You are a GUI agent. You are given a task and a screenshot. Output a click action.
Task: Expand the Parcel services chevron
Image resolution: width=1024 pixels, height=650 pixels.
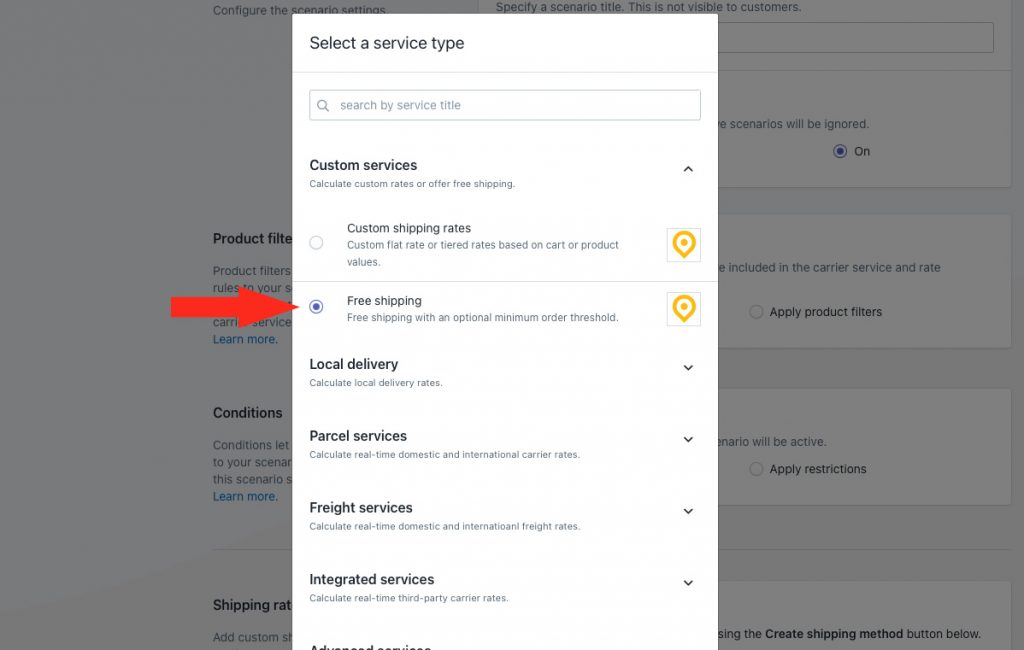tap(688, 440)
